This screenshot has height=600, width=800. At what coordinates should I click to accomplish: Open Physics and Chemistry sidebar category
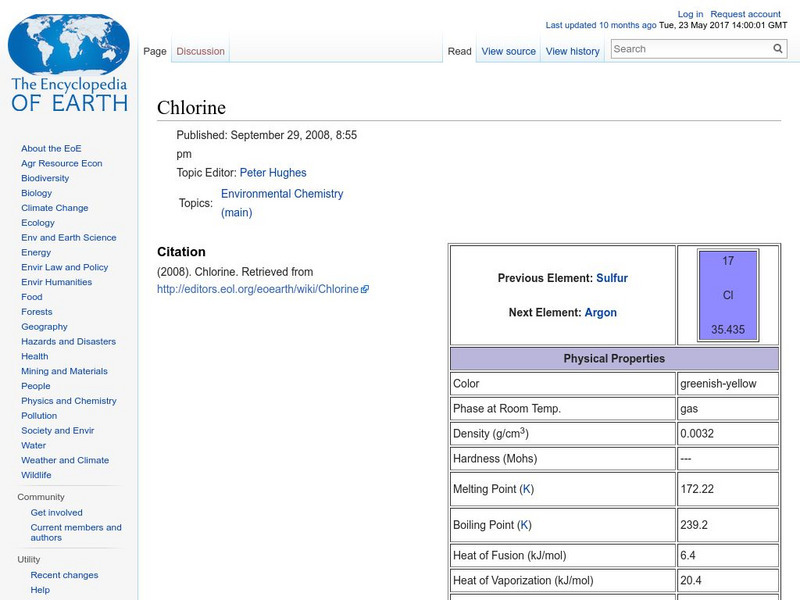pos(69,401)
